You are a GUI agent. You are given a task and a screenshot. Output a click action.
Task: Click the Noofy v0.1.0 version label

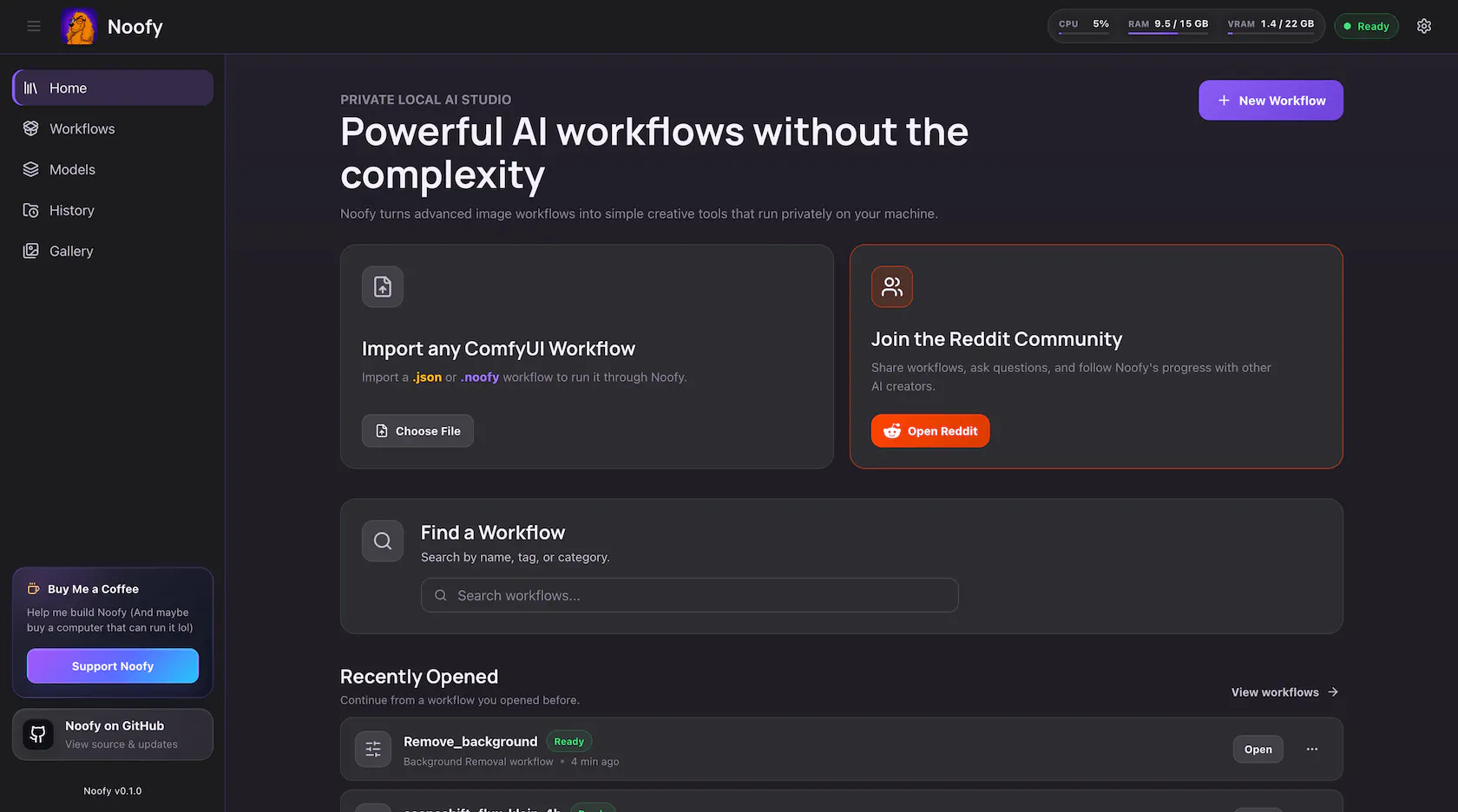point(113,791)
